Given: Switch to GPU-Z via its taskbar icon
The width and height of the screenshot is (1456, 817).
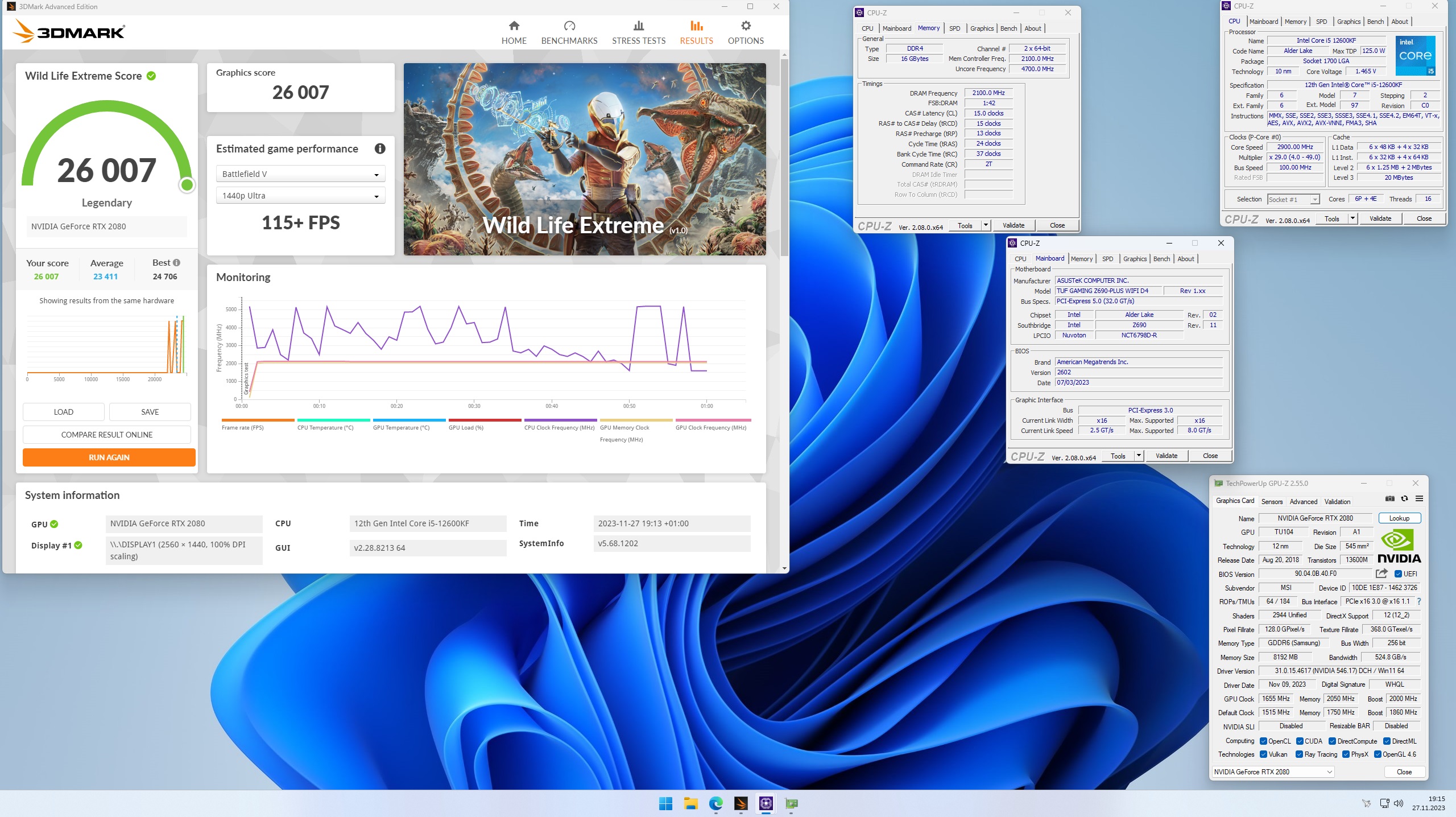Looking at the screenshot, I should 791,803.
